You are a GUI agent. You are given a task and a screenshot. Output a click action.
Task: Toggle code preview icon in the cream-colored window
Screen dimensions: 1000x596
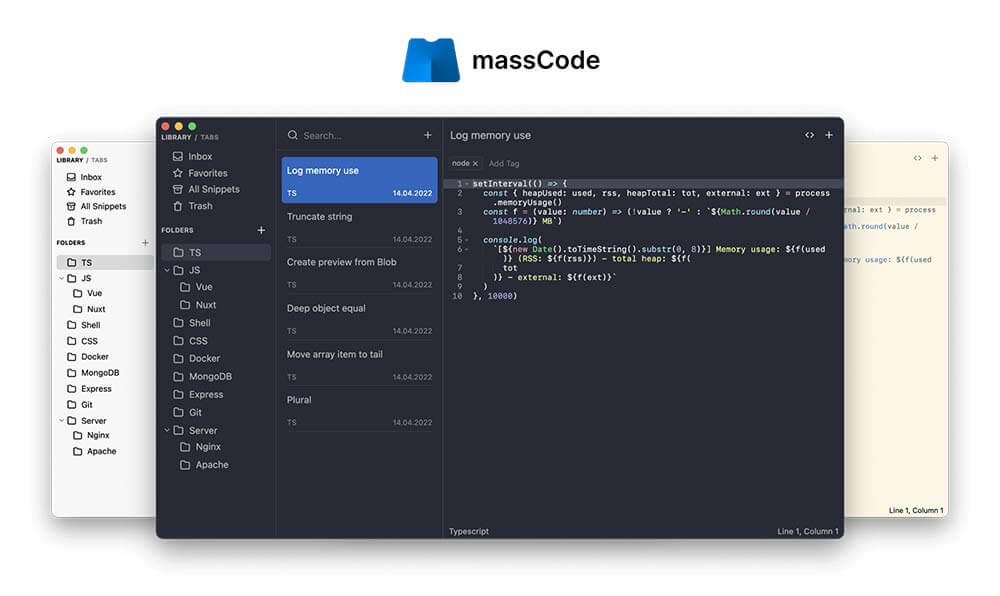click(x=917, y=158)
